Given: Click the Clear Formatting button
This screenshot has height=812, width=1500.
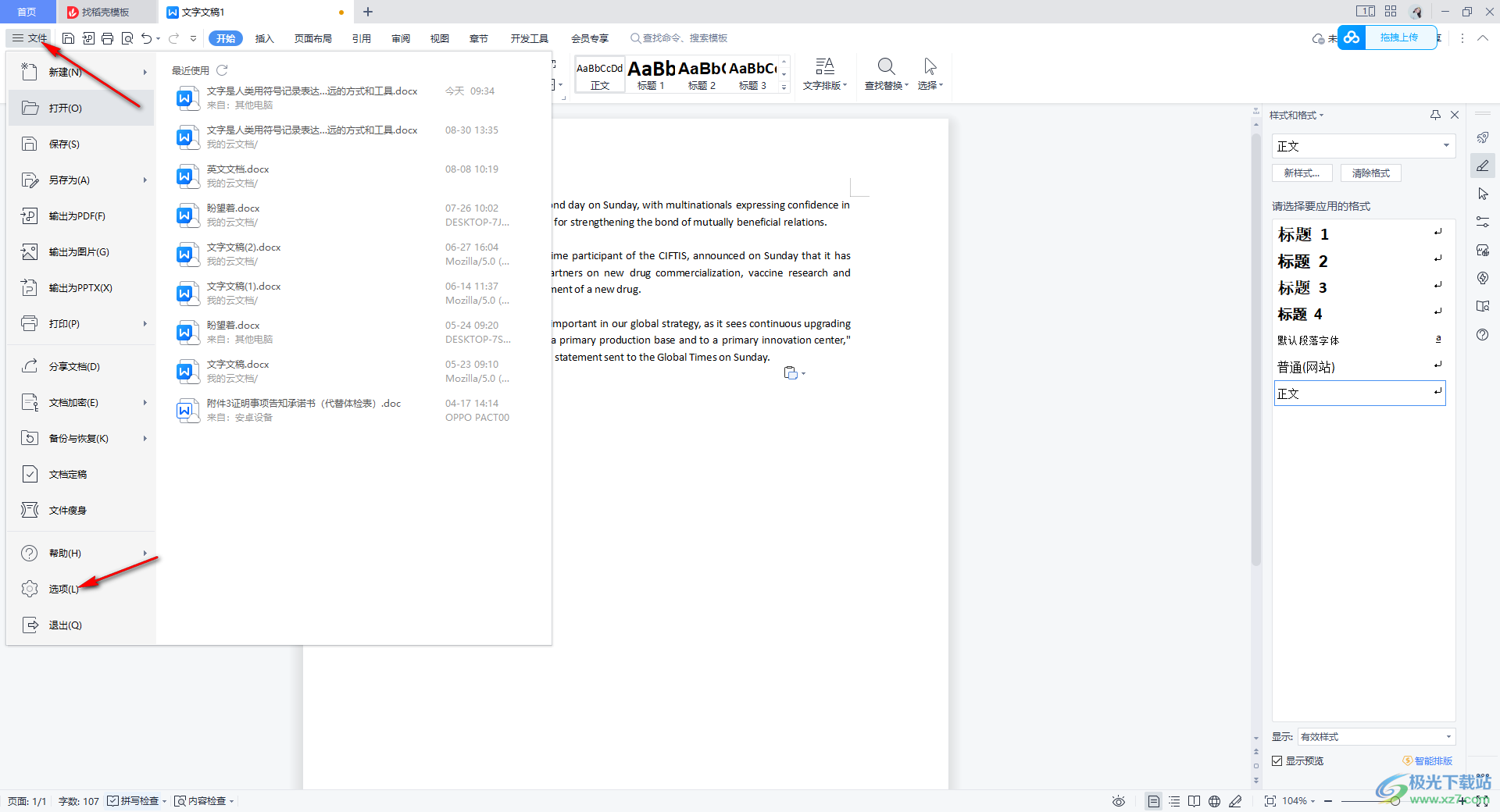Looking at the screenshot, I should 1371,173.
